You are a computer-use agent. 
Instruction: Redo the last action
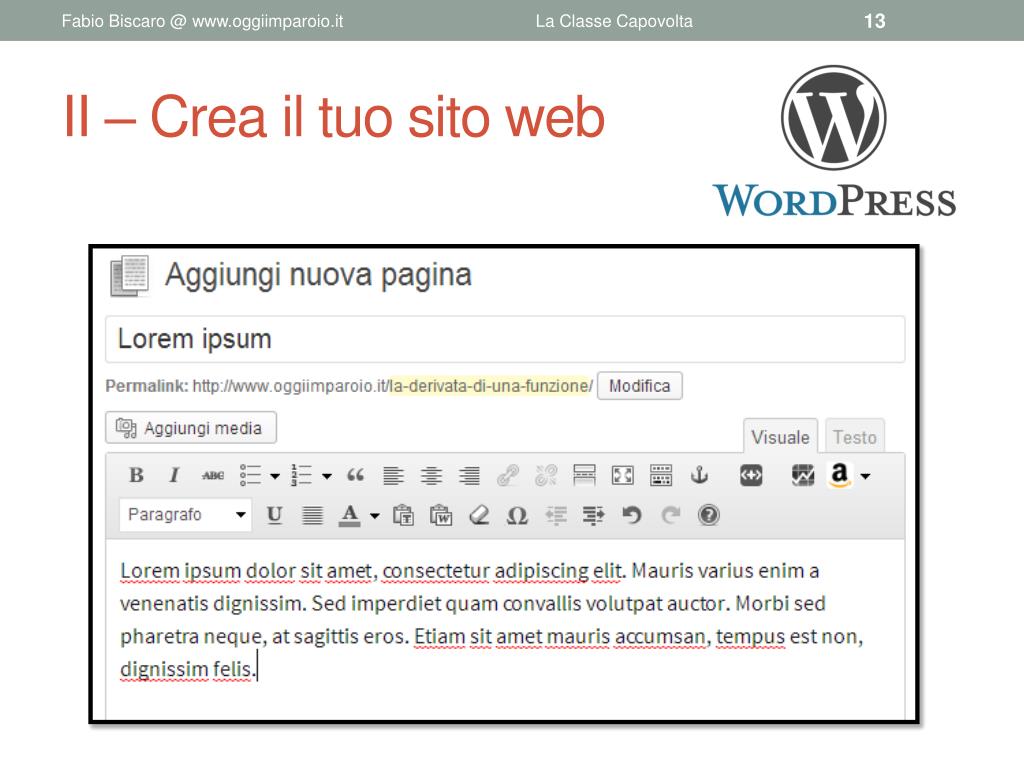point(670,515)
